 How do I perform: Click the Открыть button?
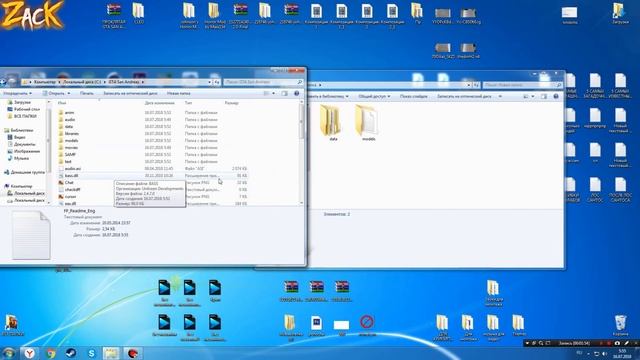point(54,93)
